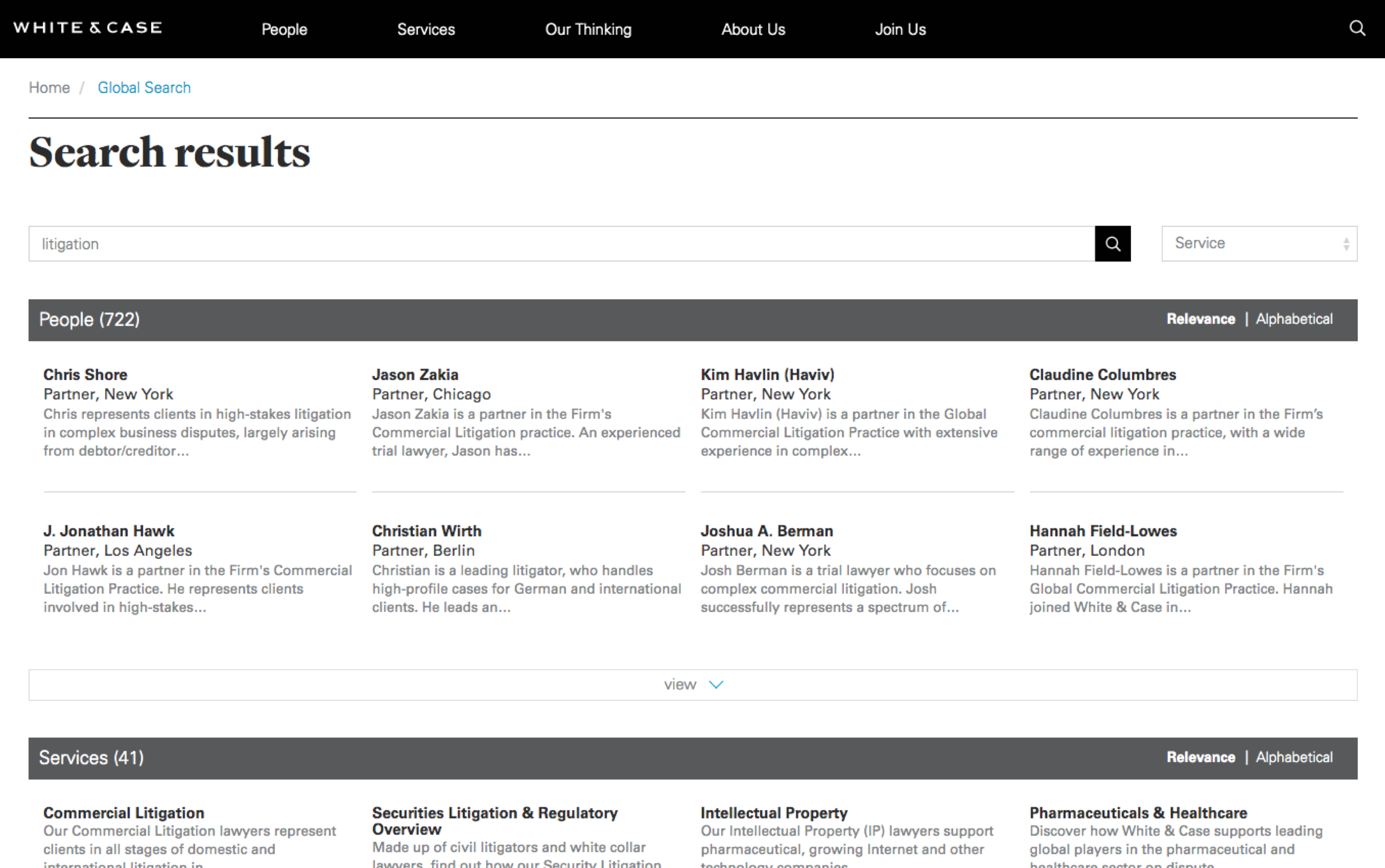Open Joshua A. Berman's profile
This screenshot has width=1385, height=868.
click(x=767, y=531)
